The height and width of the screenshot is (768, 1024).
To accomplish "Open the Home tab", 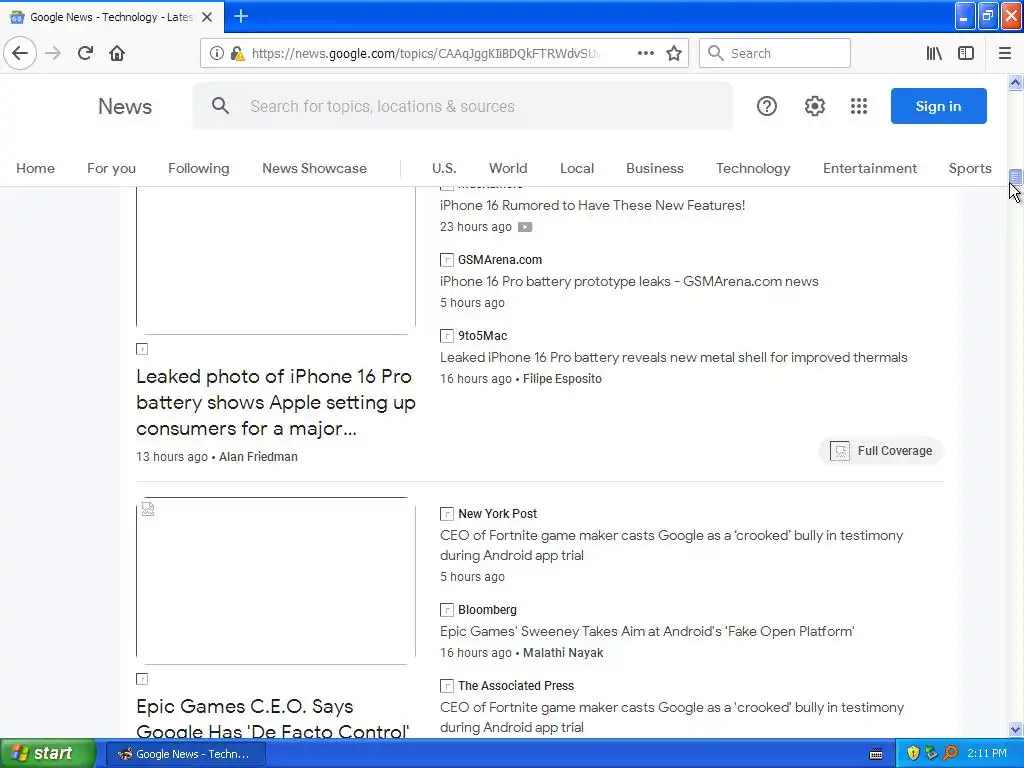I will click(x=35, y=168).
